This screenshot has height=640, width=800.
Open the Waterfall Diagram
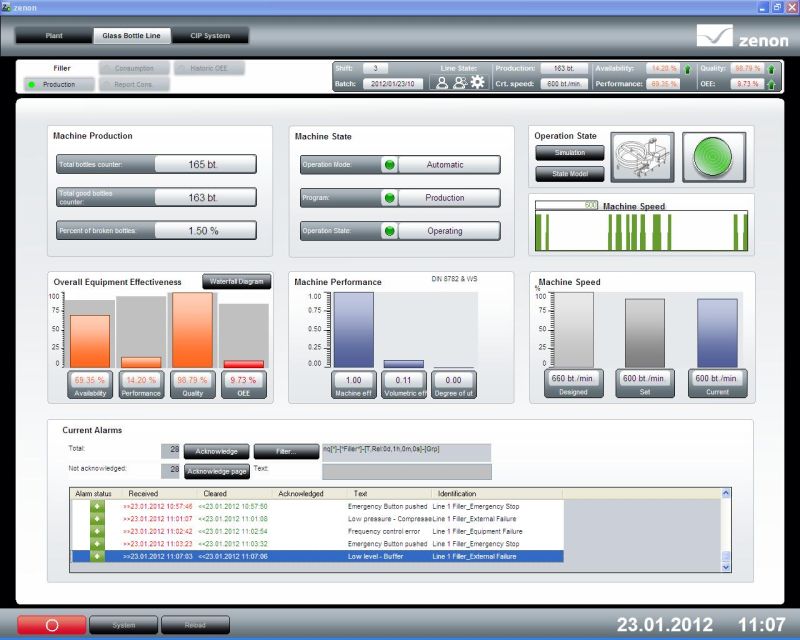coord(237,282)
